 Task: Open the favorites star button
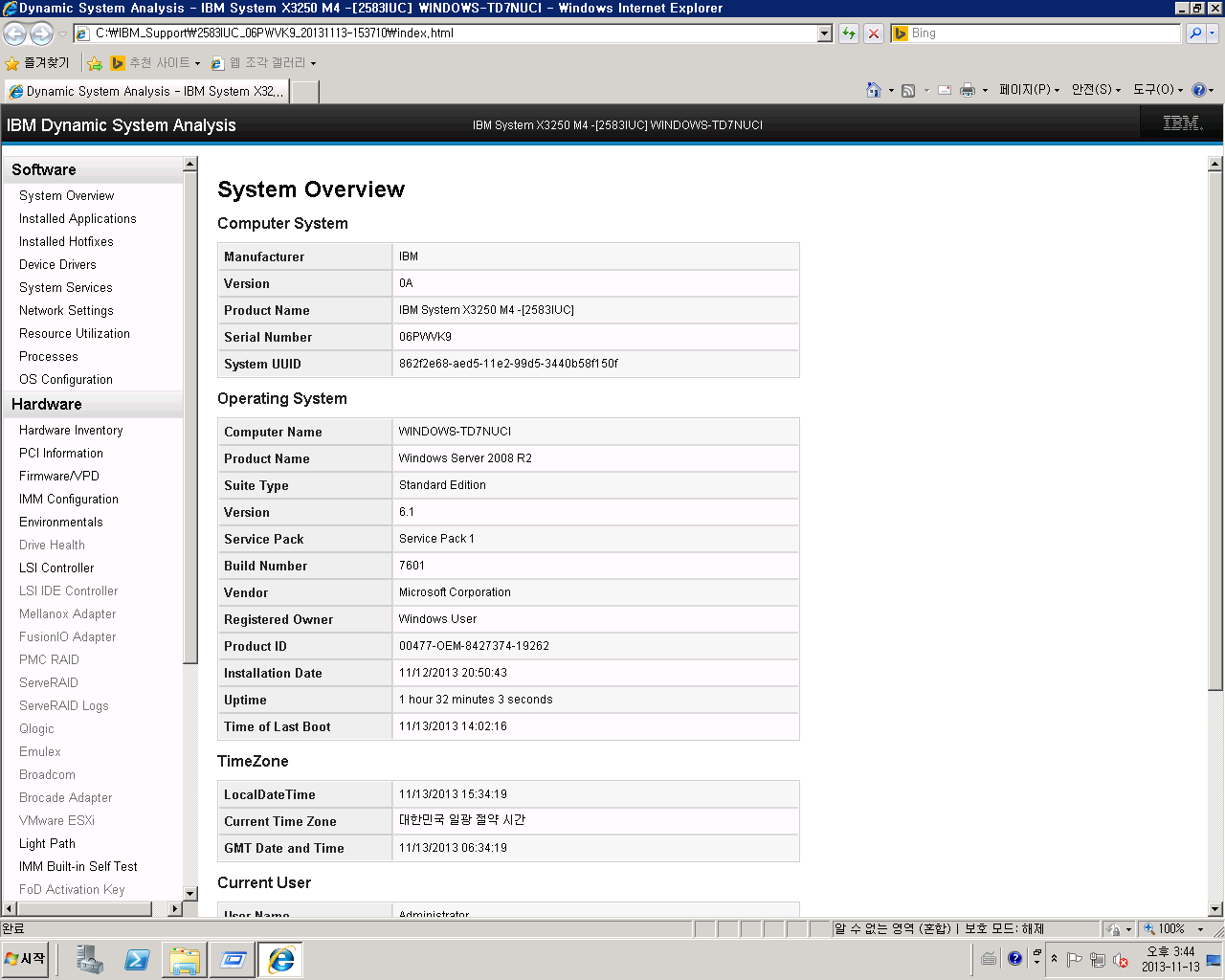point(37,63)
